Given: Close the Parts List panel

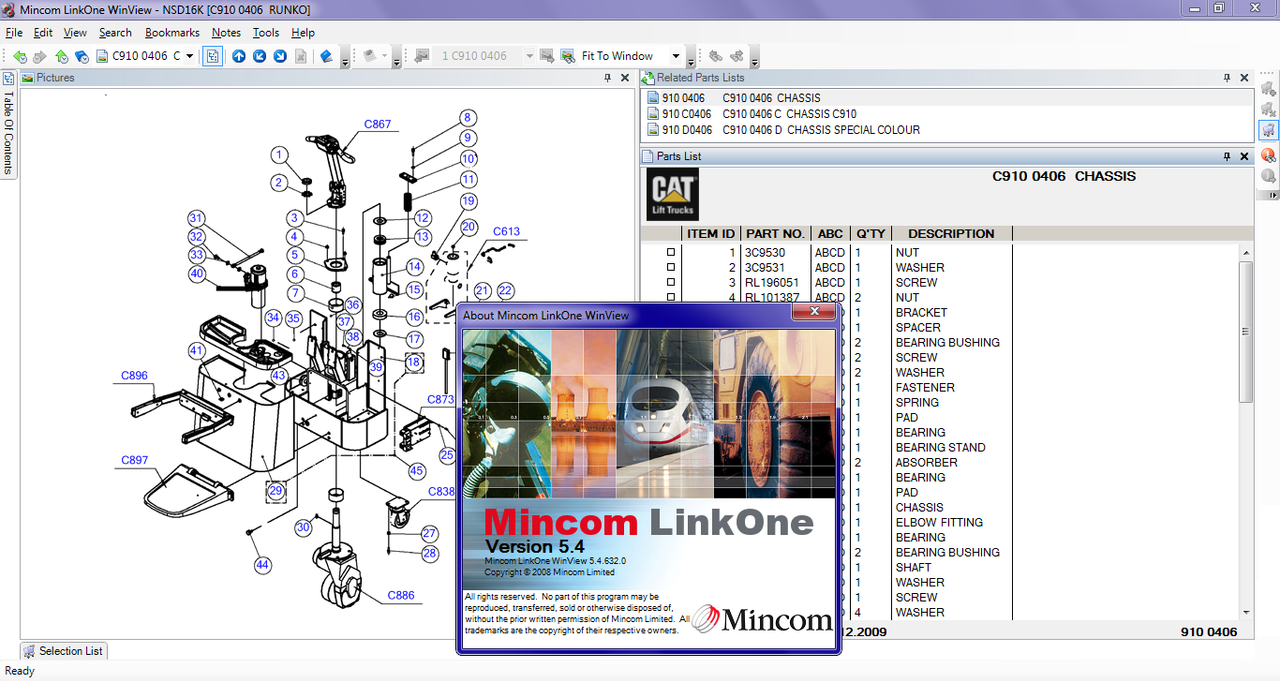Looking at the screenshot, I should tap(1244, 157).
